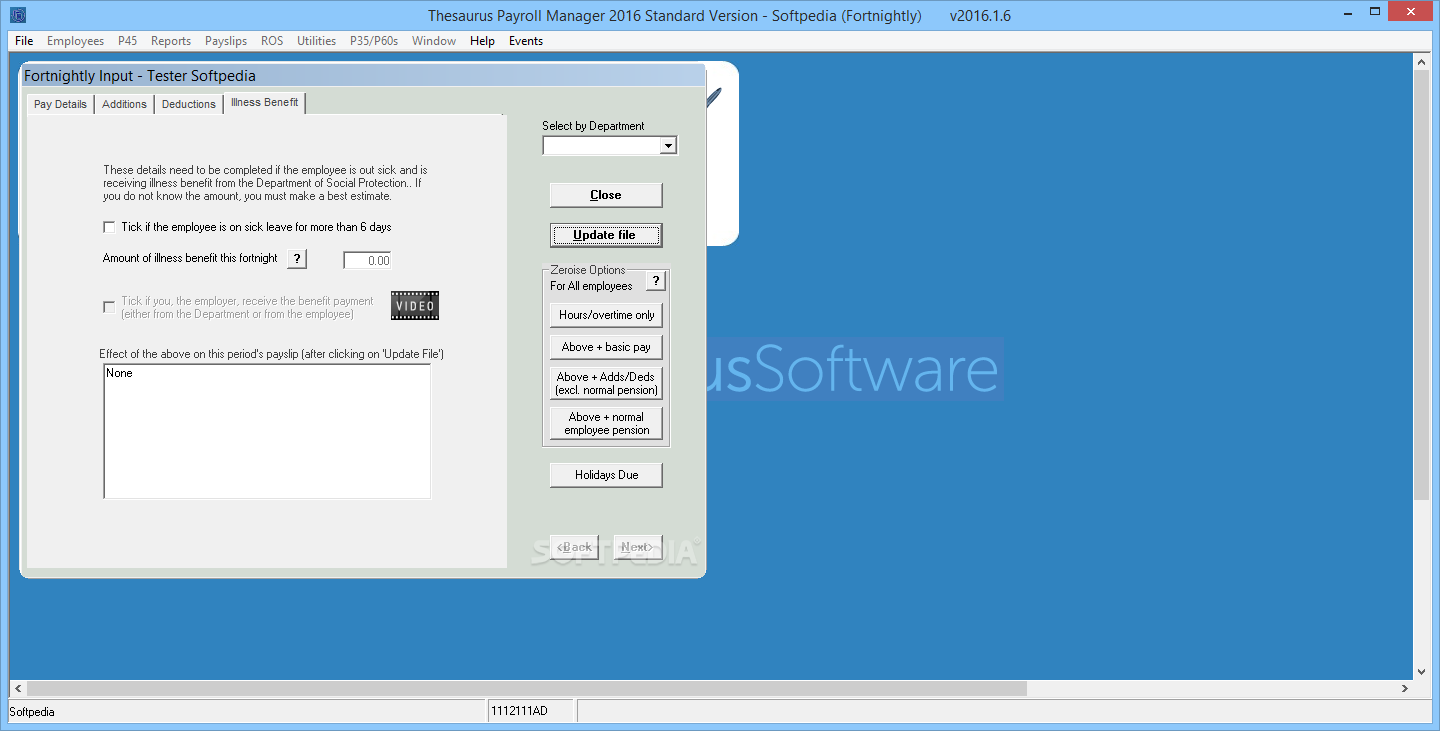Click the scroll left arrow
The image size is (1440, 731).
point(18,689)
